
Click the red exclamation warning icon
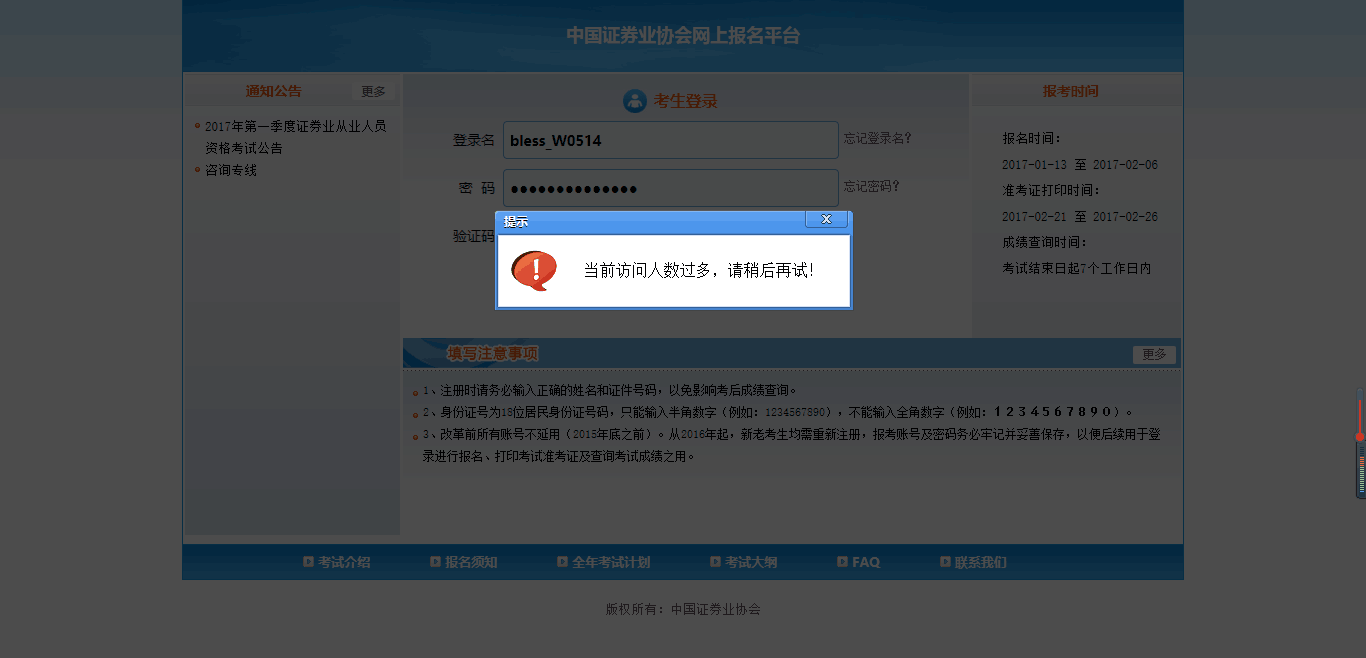tap(534, 270)
